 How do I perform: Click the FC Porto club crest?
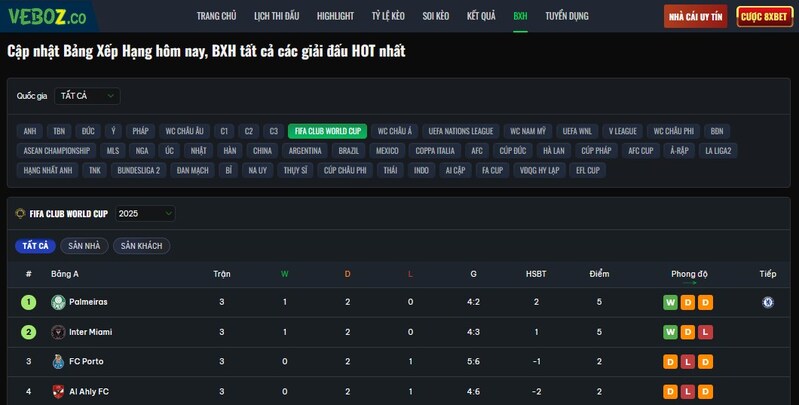pos(58,362)
